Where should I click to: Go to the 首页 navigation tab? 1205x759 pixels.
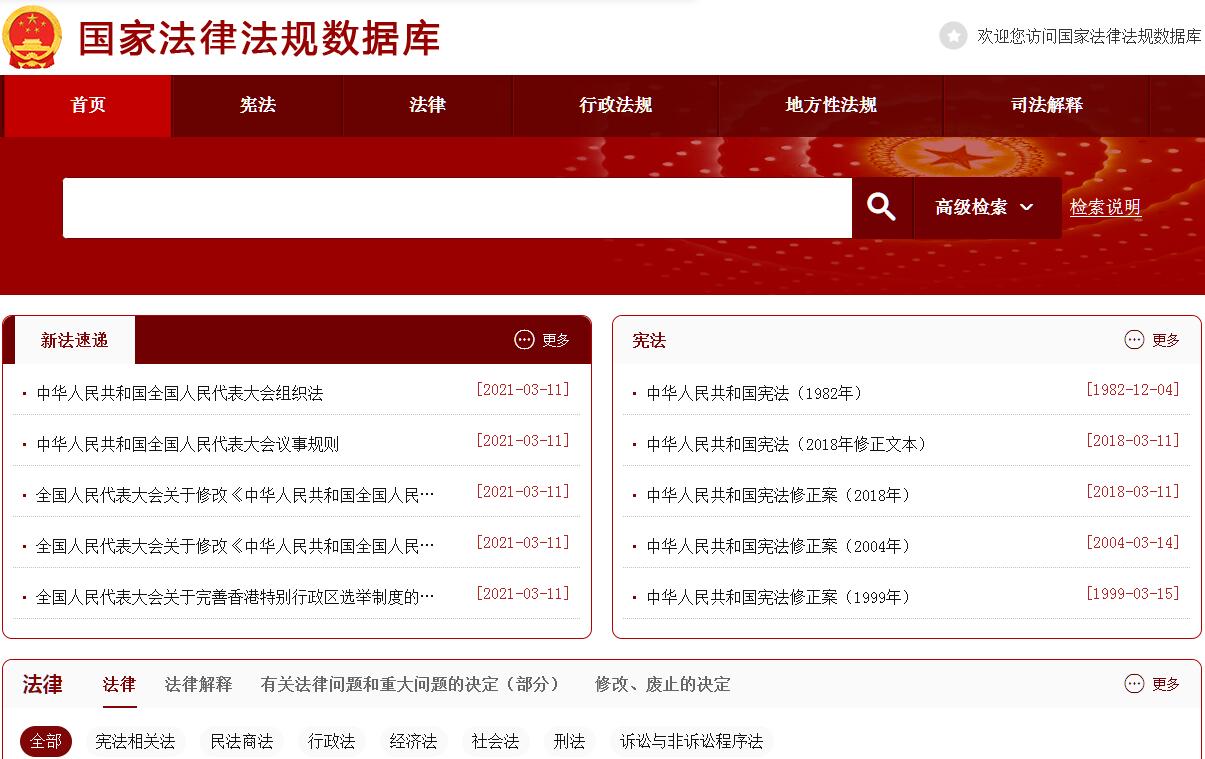(x=88, y=105)
